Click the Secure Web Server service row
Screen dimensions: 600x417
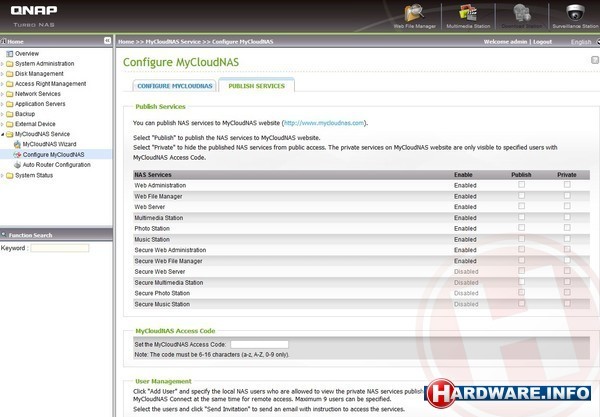pos(361,272)
